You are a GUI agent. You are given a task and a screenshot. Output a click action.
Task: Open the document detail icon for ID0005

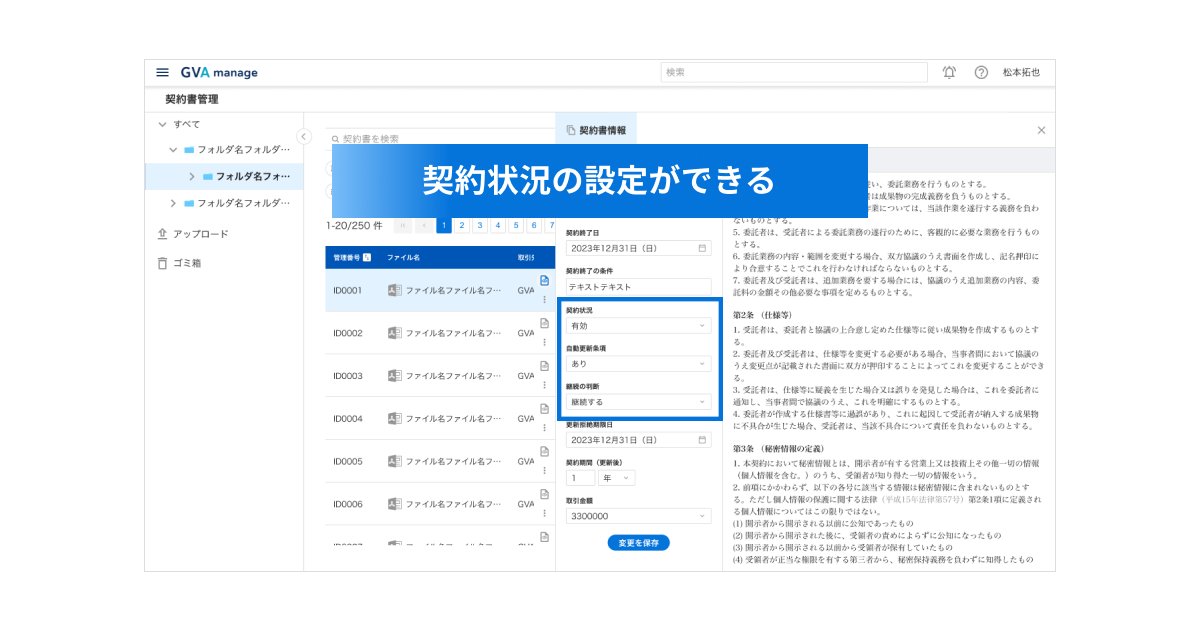coord(544,453)
